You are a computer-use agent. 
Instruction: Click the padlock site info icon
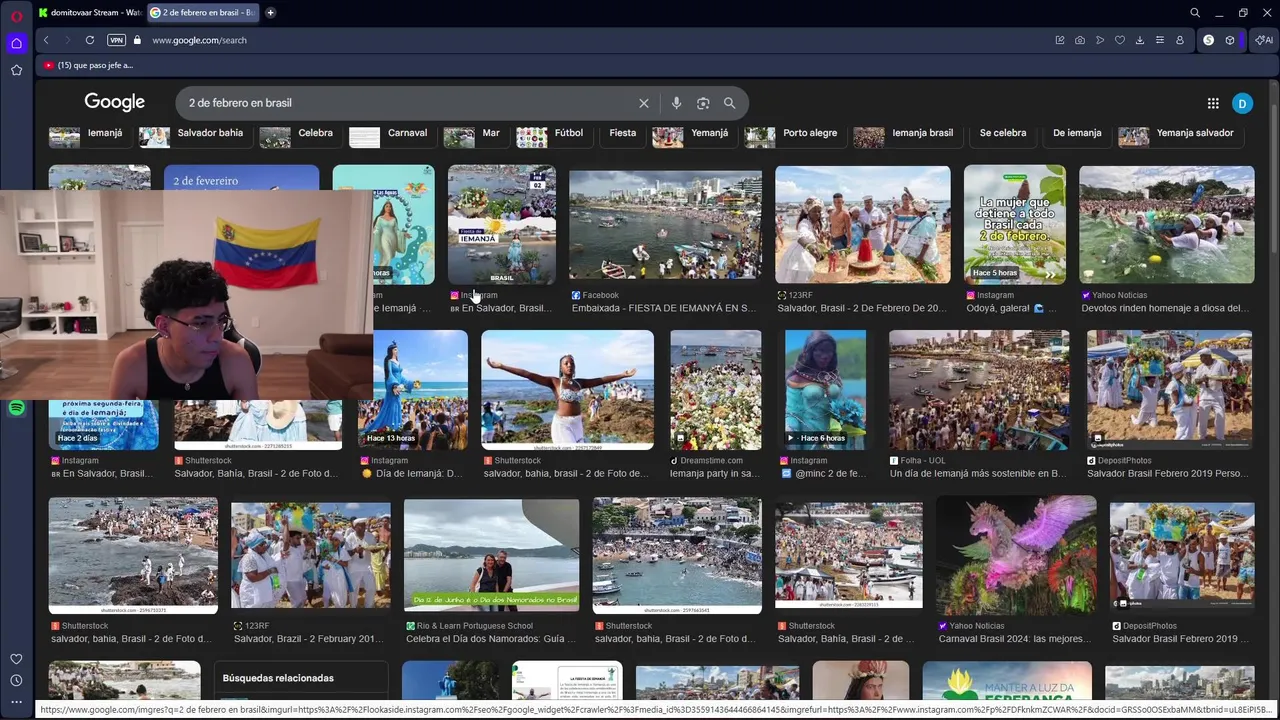click(x=138, y=40)
